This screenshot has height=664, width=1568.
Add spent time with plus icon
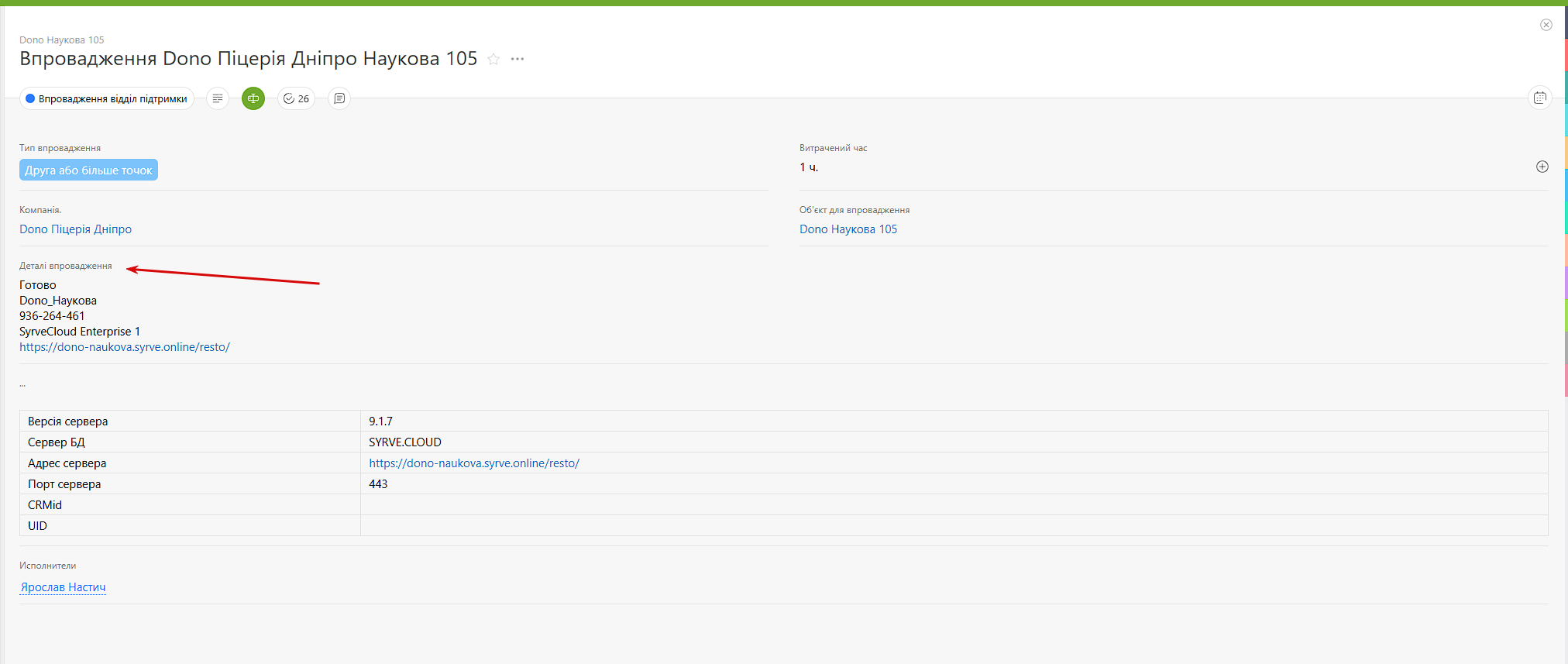click(x=1542, y=167)
